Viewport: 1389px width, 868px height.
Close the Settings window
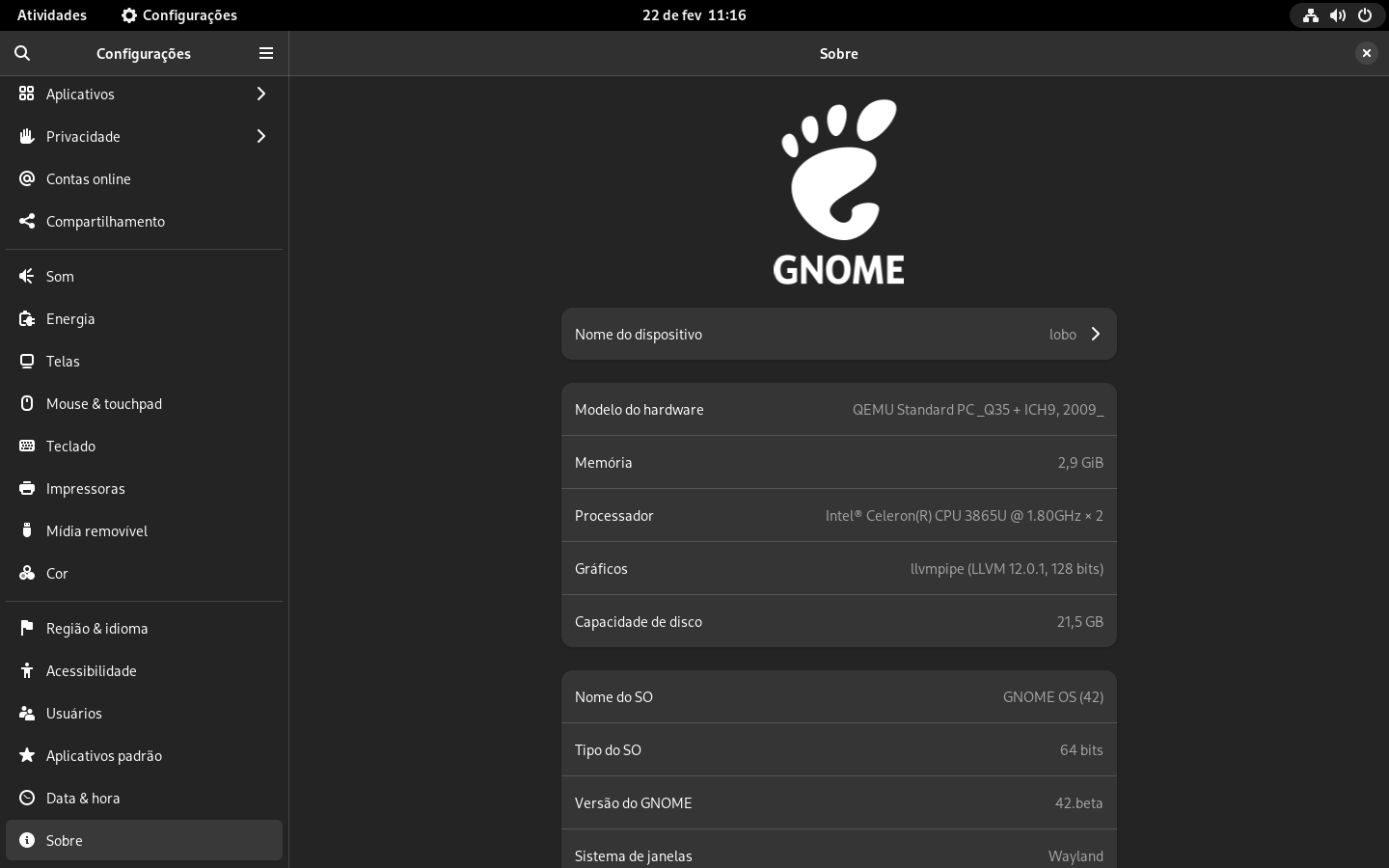point(1367,53)
